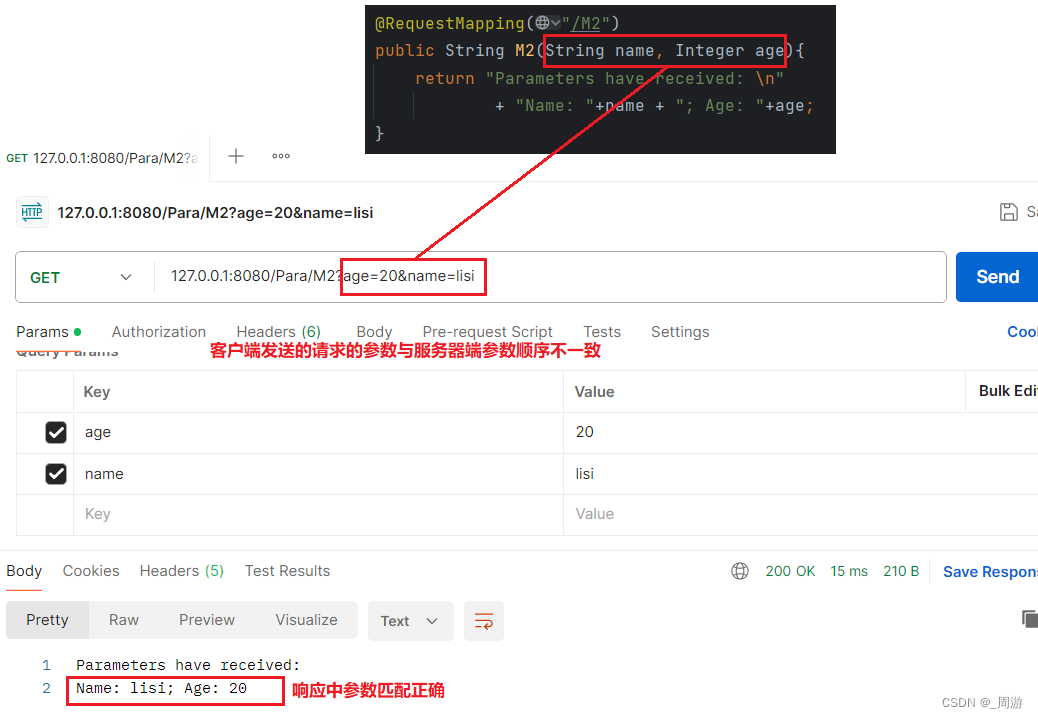
Task: Click the Save Response link
Action: [x=990, y=572]
